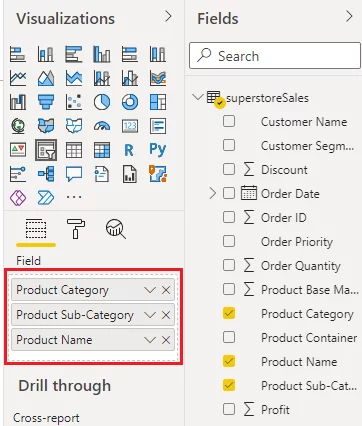Check the Order Date field checkbox
Viewport: 362px width, 426px height.
click(x=229, y=193)
